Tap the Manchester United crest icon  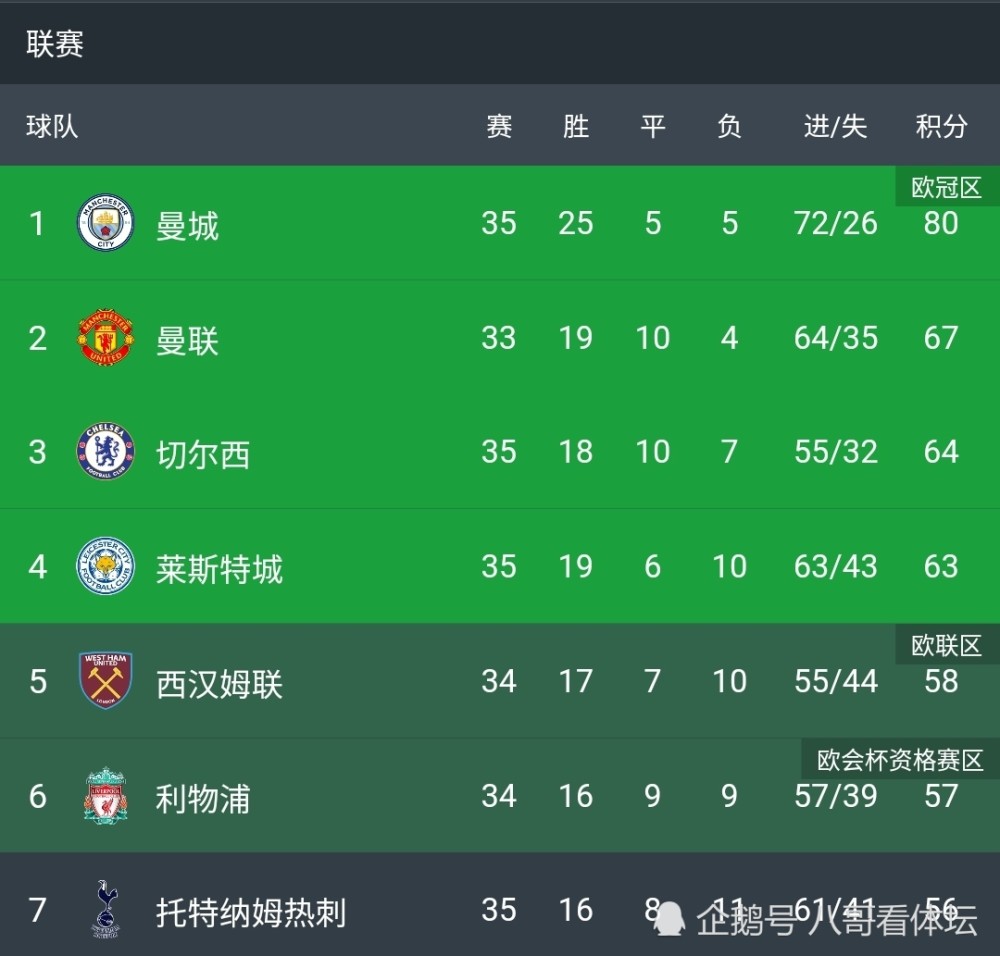105,337
